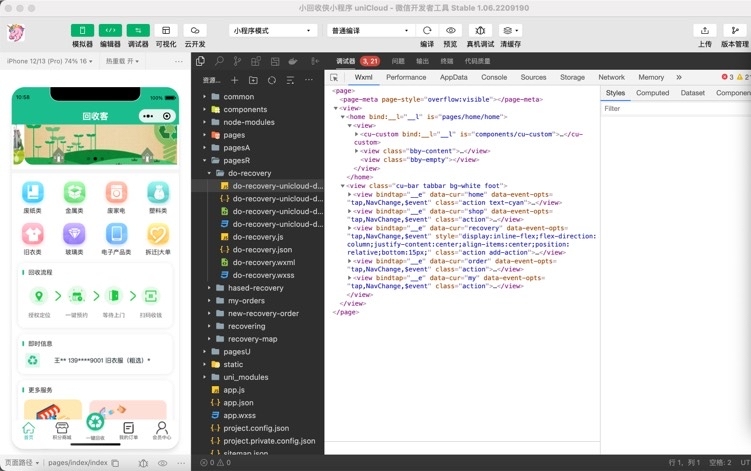Click the new file plus icon in explorer
751x471 pixels.
234,80
